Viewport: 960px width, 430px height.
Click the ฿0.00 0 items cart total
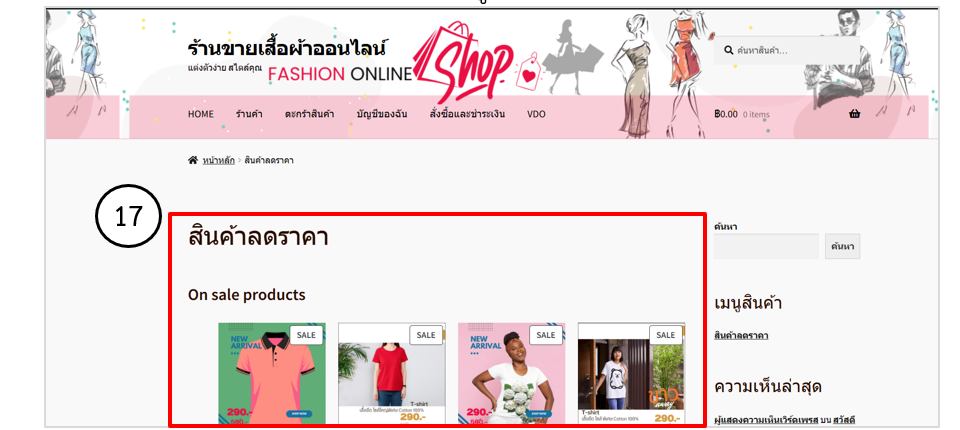[741, 114]
